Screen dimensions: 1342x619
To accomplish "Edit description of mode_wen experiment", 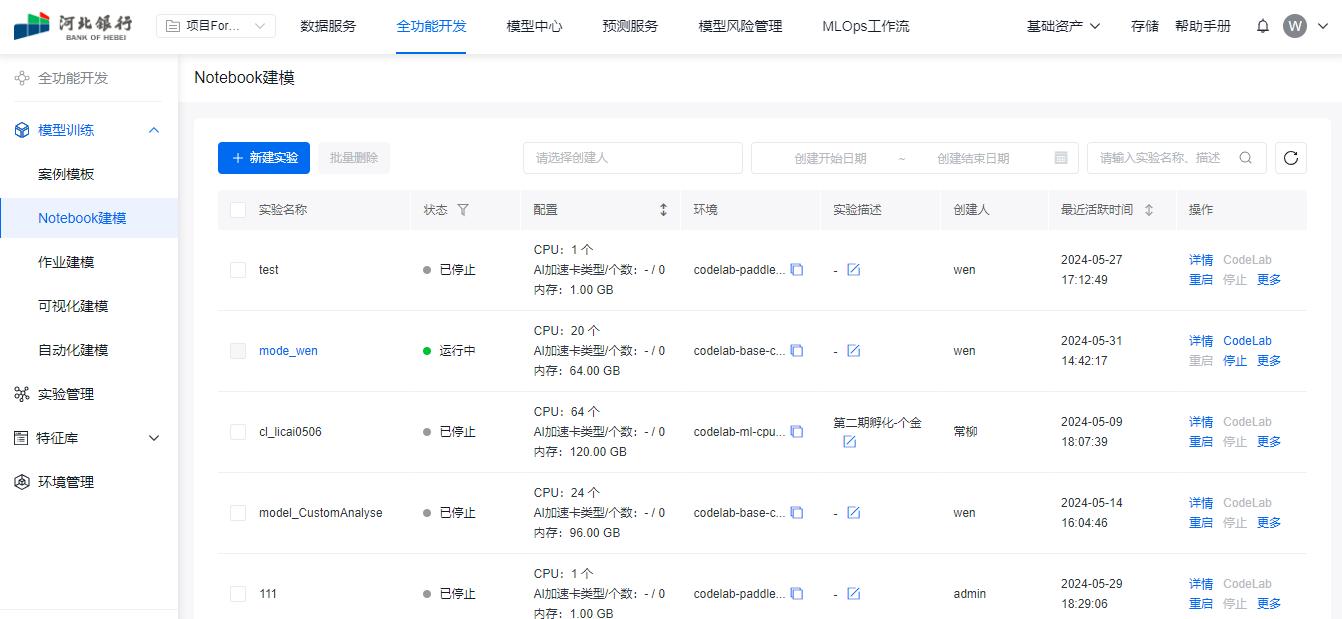I will click(x=854, y=351).
